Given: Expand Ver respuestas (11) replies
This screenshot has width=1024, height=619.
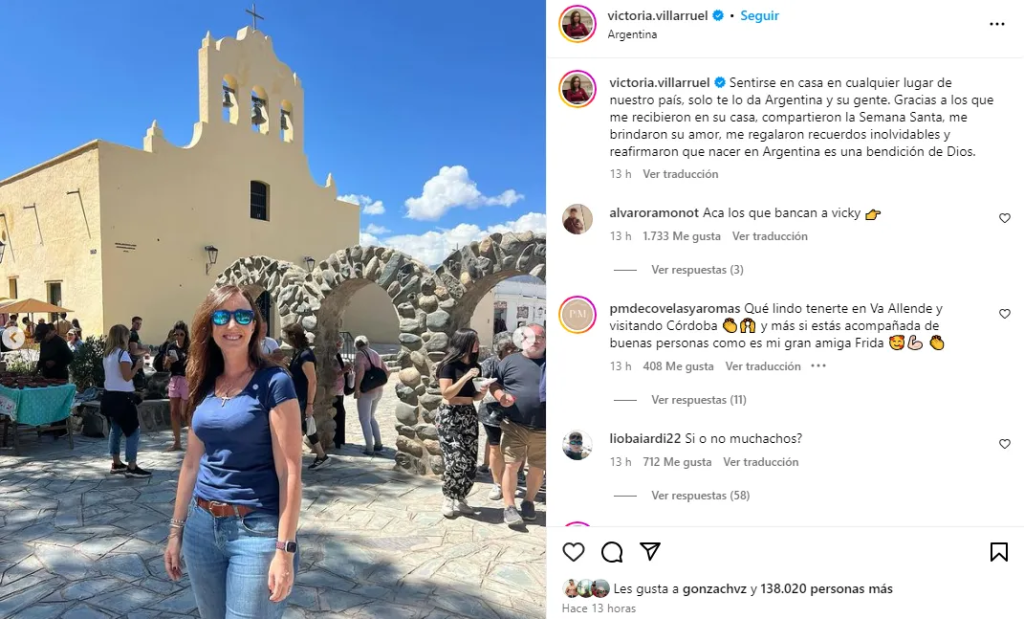Looking at the screenshot, I should (698, 400).
